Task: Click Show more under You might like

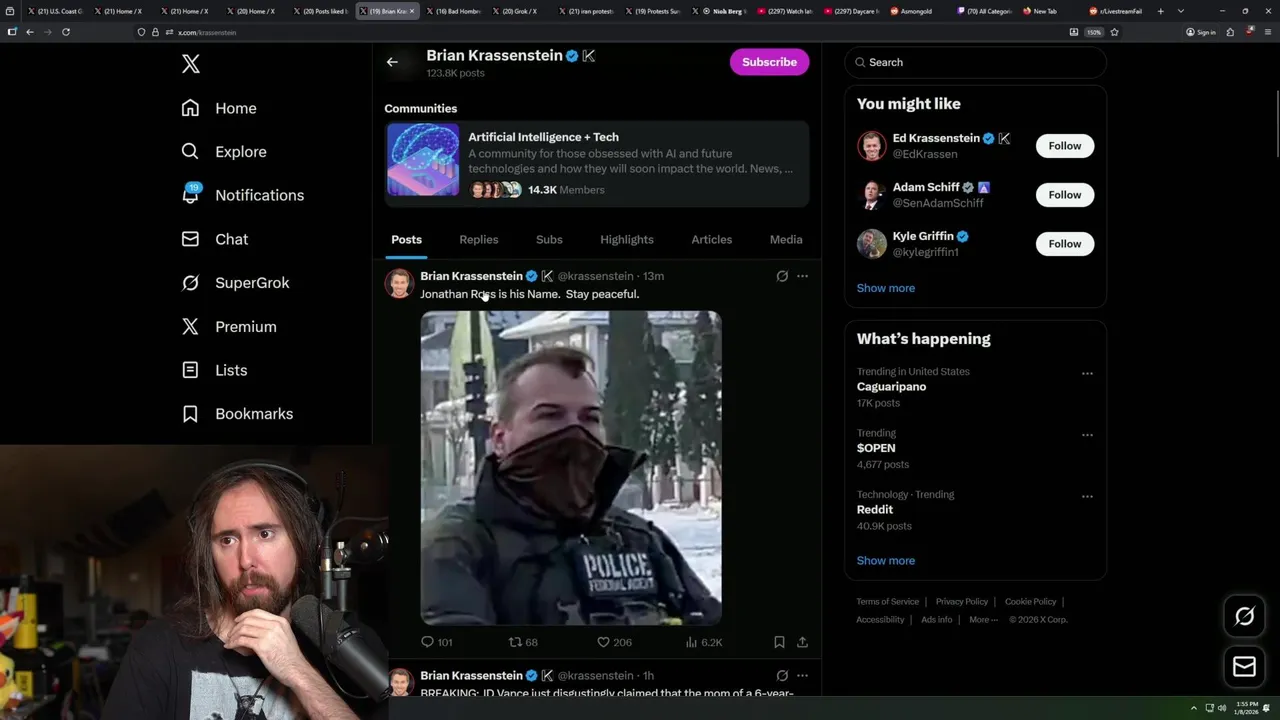Action: pos(886,288)
